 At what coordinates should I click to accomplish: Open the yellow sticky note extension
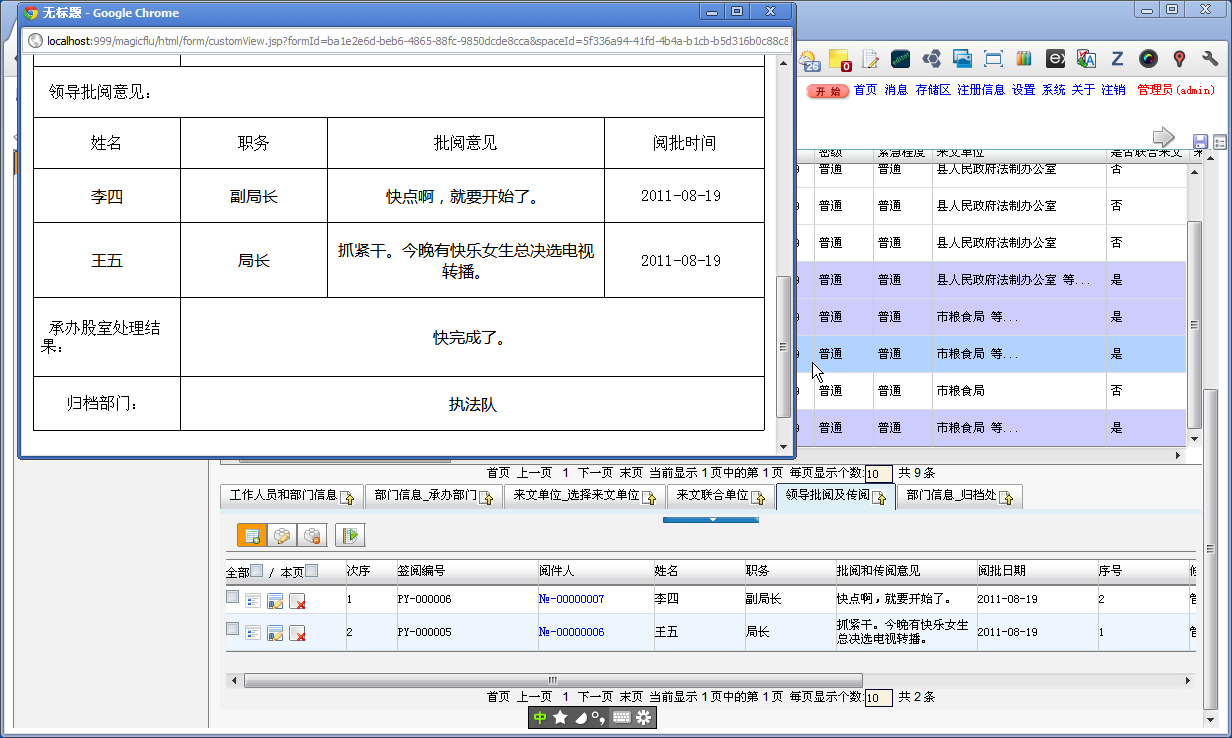tap(839, 60)
